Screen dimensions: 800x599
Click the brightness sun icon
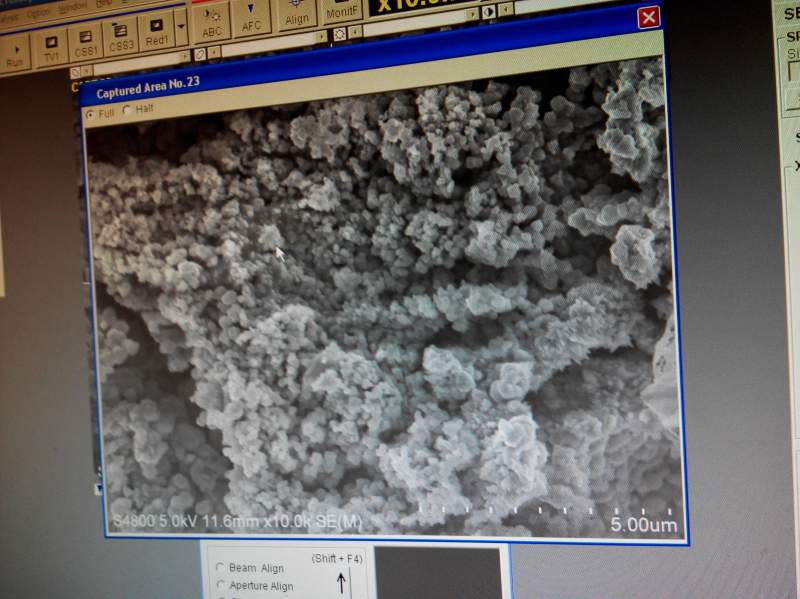[x=339, y=34]
